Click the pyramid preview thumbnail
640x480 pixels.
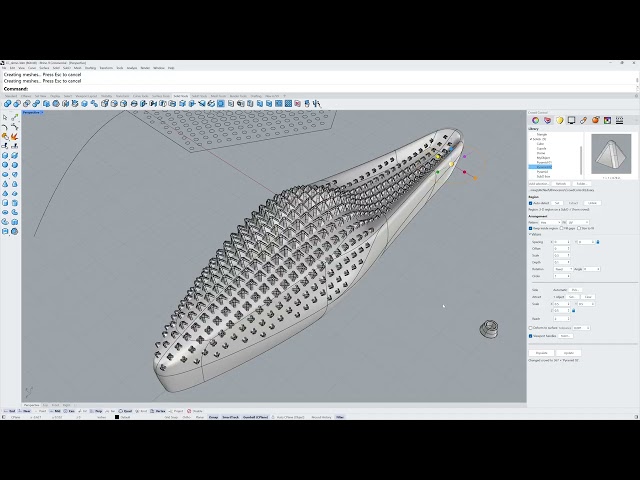[x=611, y=154]
